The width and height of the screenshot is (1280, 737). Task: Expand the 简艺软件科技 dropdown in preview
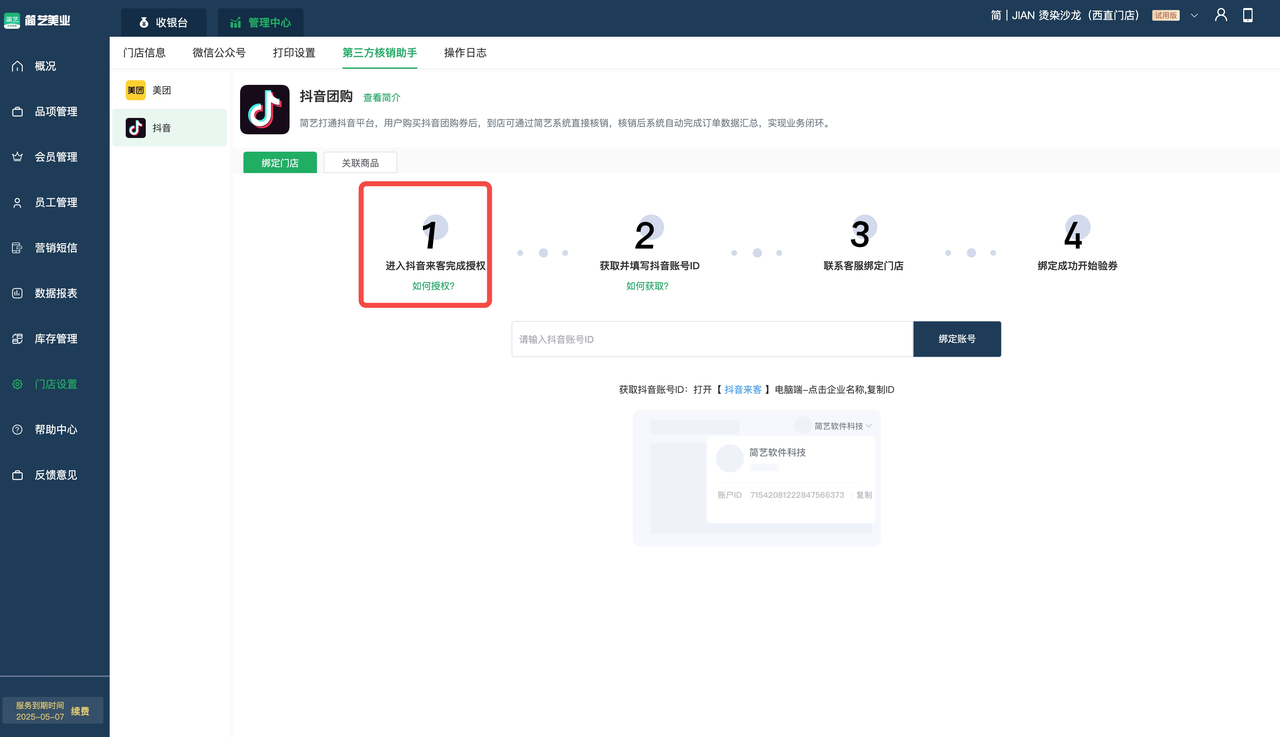(x=868, y=426)
